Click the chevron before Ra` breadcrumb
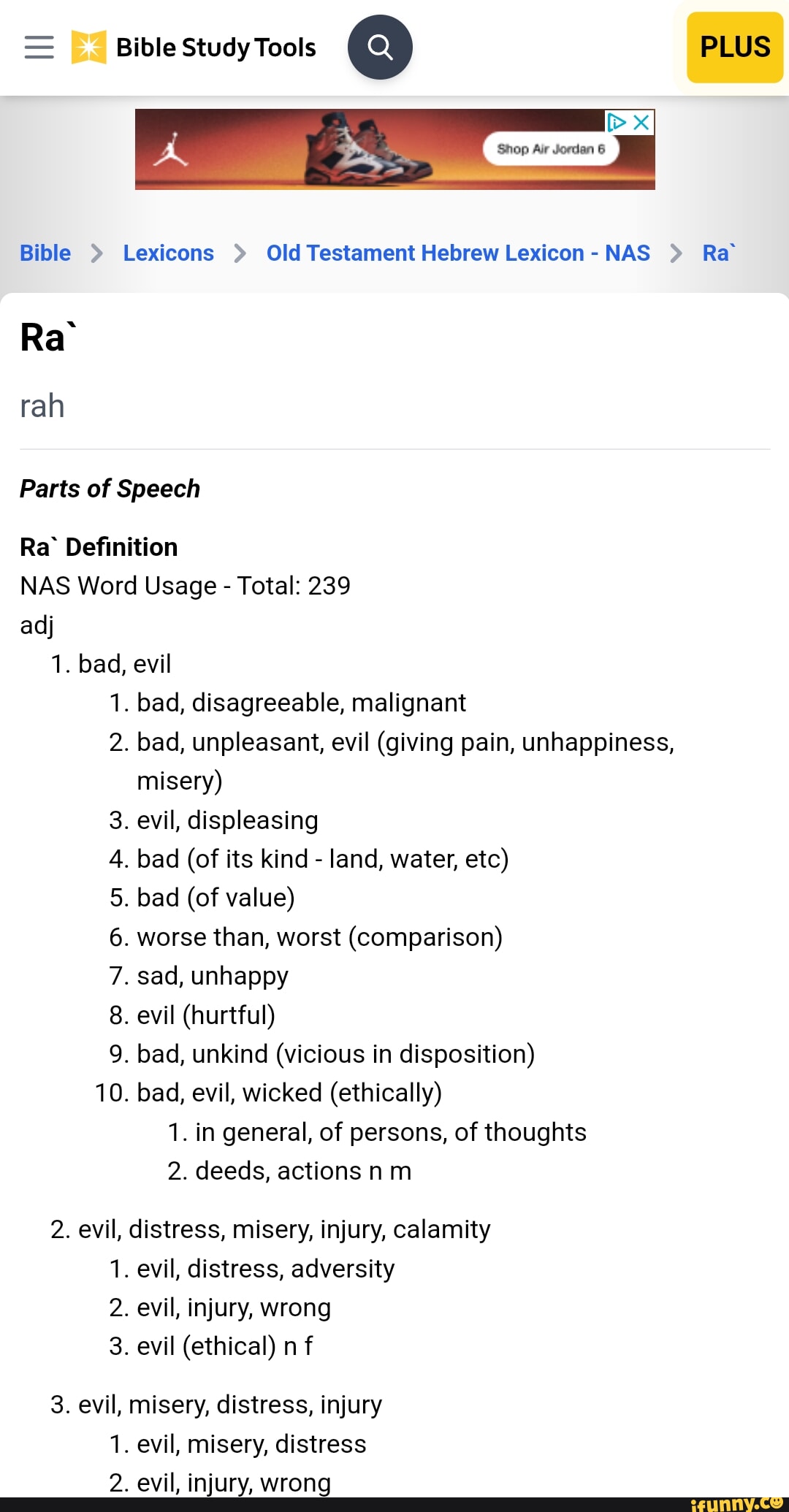Viewport: 789px width, 1512px height. pyautogui.click(x=676, y=253)
